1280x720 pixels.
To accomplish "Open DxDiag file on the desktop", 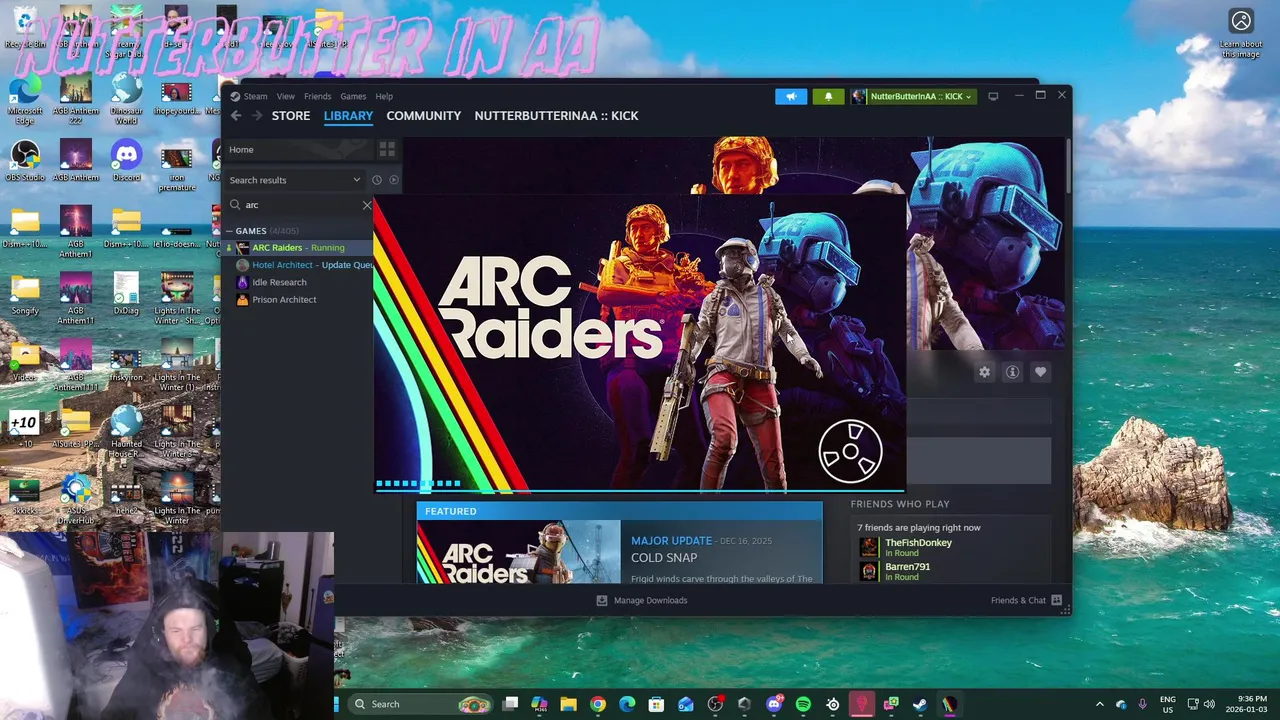I will pos(126,294).
